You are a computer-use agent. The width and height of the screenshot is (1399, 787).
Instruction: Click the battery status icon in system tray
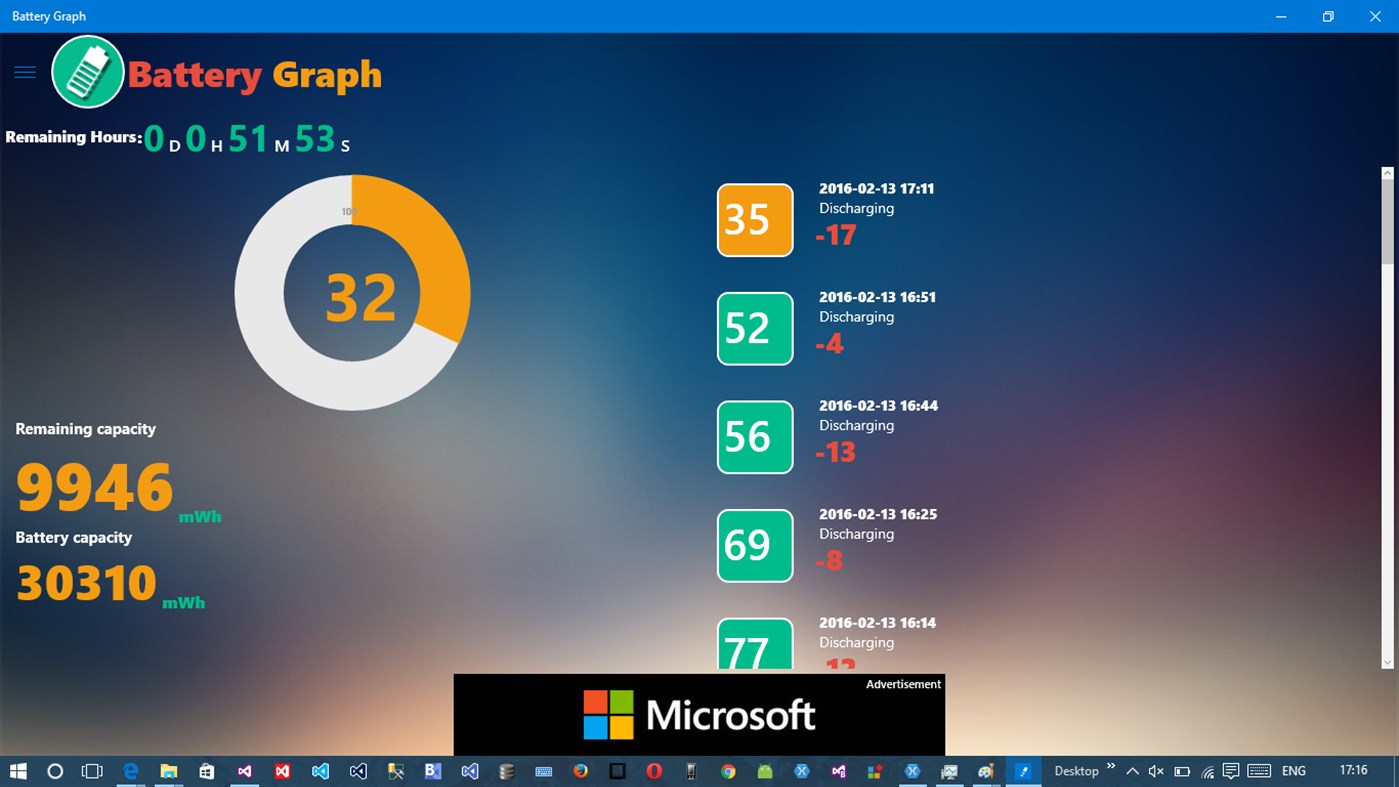[1182, 771]
